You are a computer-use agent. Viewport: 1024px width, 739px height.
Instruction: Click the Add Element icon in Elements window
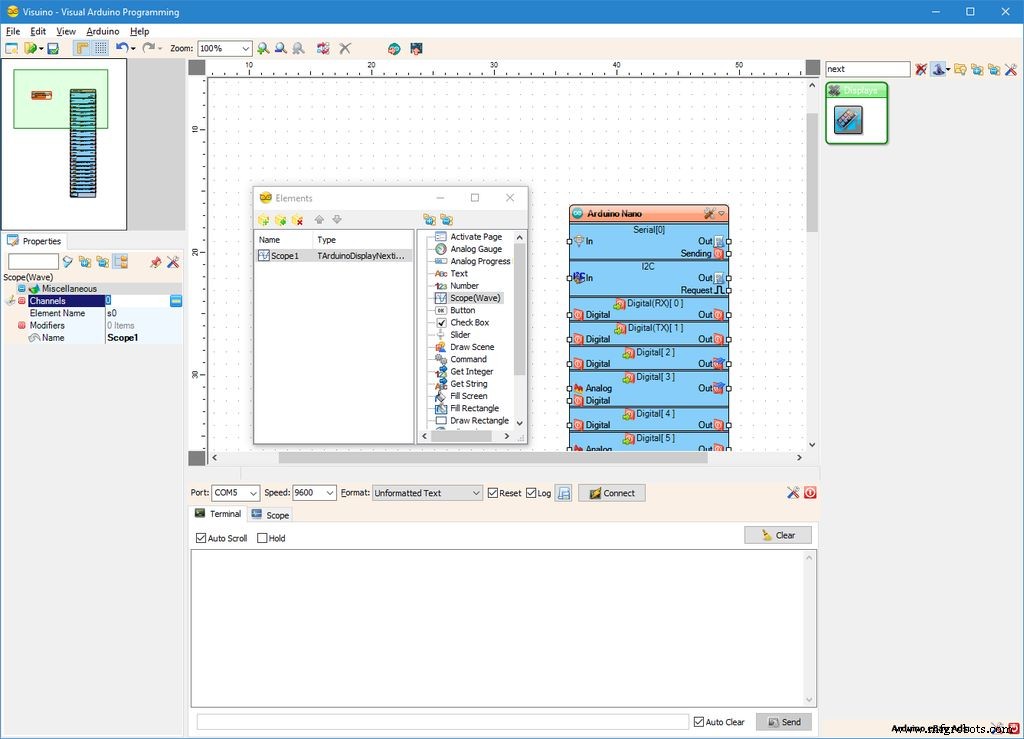264,219
